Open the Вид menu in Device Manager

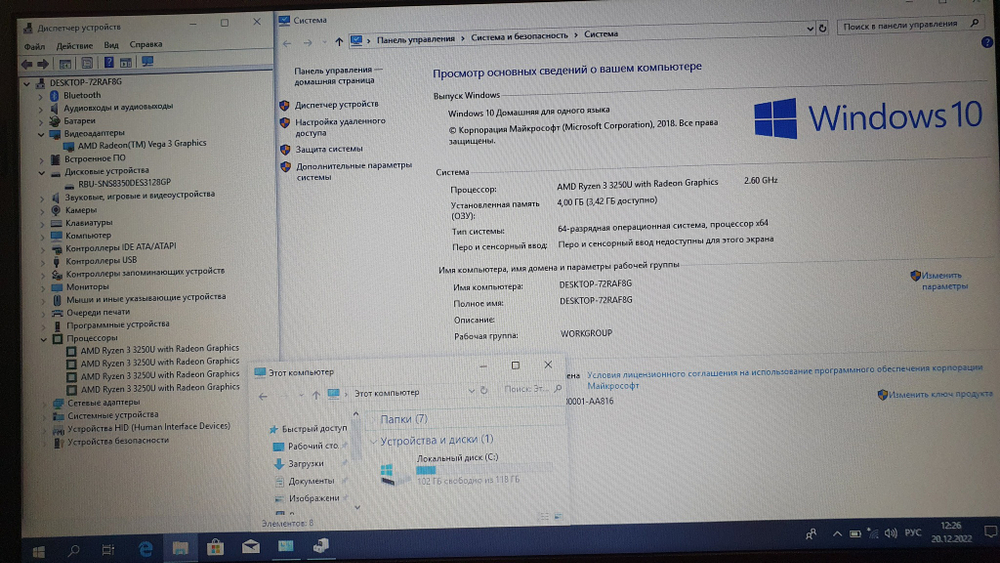pos(111,45)
